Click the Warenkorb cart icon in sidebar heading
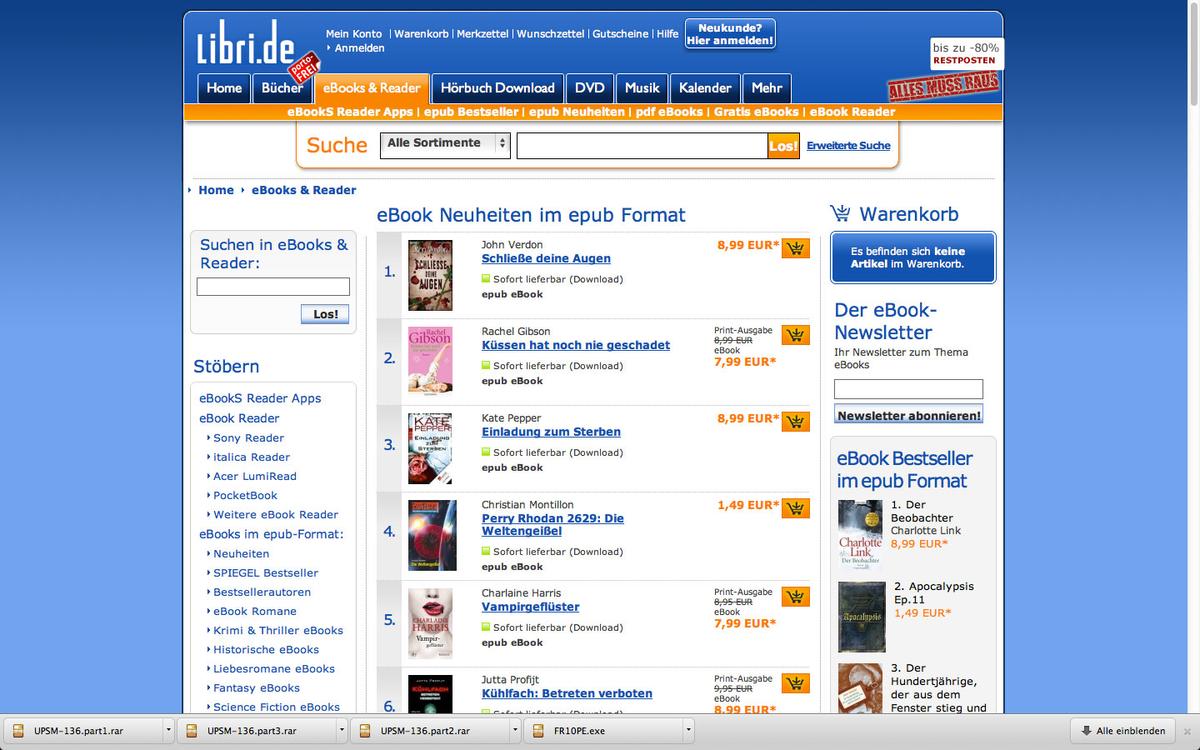This screenshot has height=750, width=1200. tap(840, 213)
